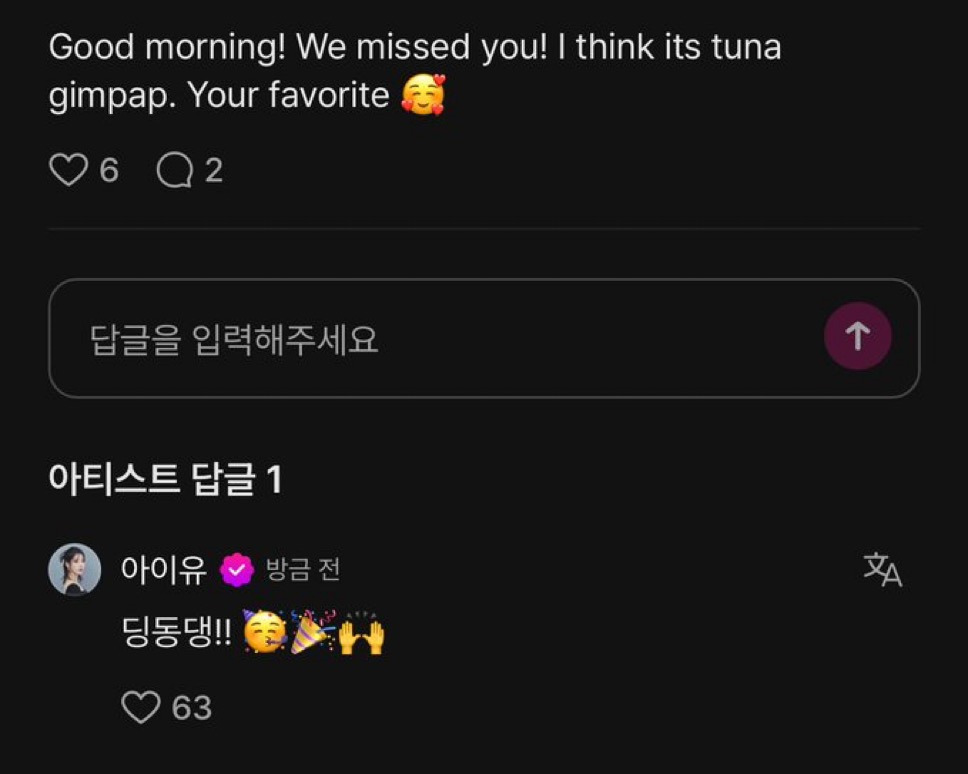Tap the 아이유 artist name

(x=163, y=570)
